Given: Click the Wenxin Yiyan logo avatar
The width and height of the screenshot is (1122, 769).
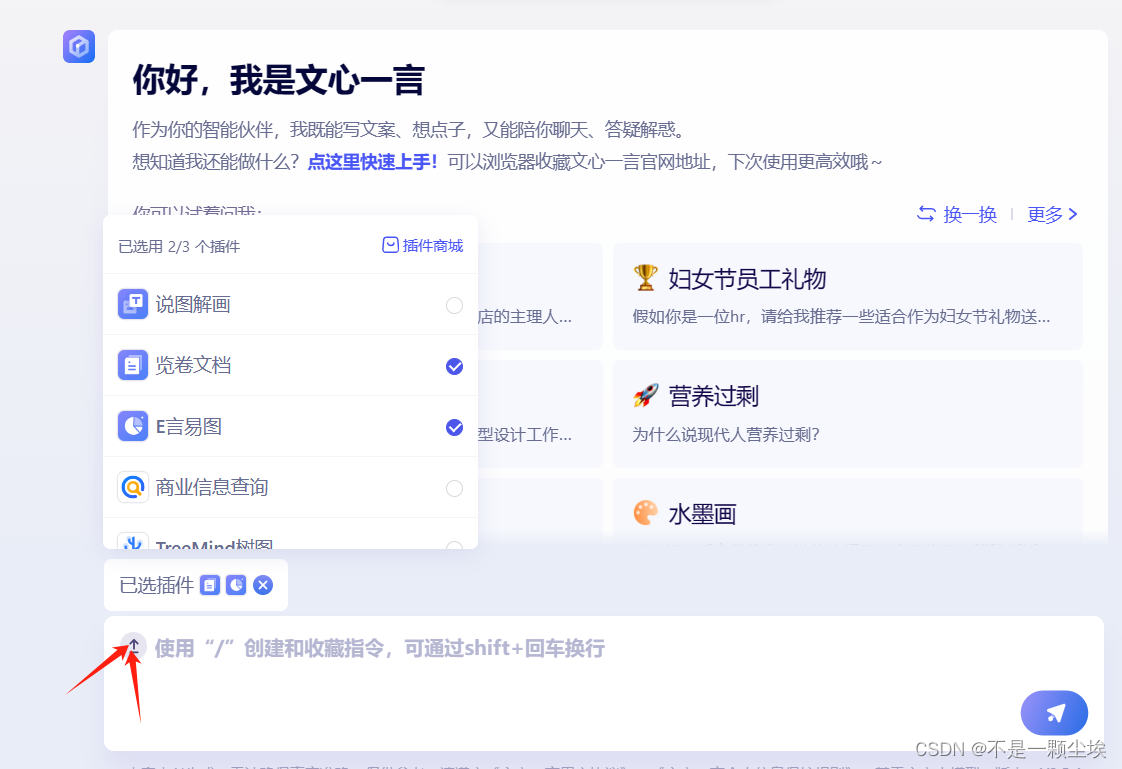Looking at the screenshot, I should (x=79, y=46).
